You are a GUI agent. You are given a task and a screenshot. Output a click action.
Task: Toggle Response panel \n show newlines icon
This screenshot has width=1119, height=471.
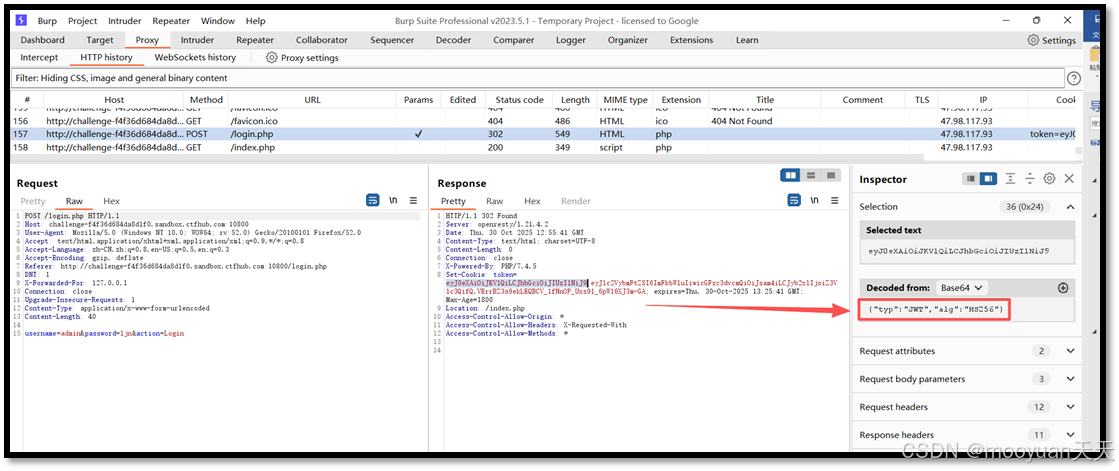[x=814, y=201]
